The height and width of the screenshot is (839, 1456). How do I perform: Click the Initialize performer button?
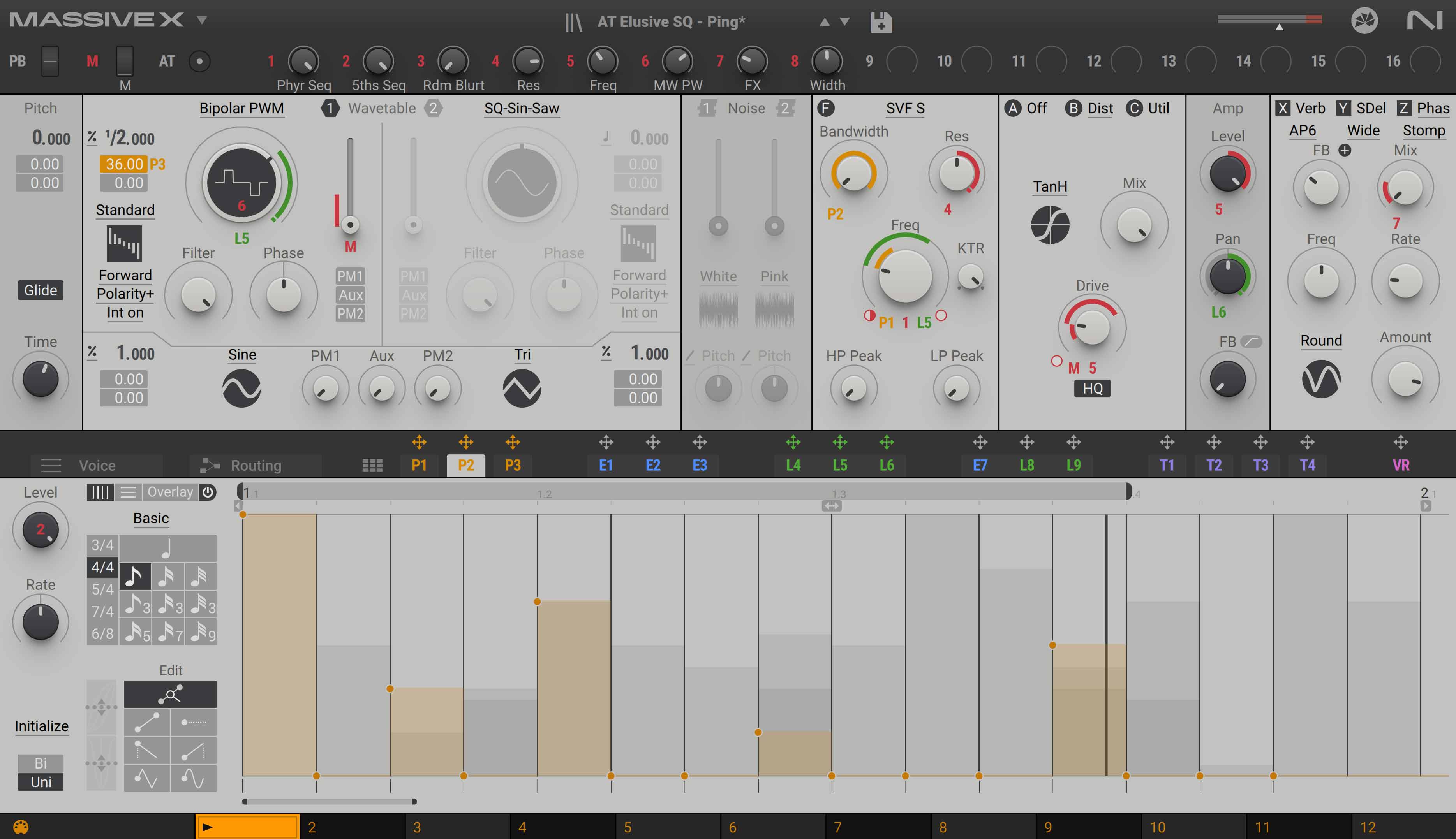point(42,726)
